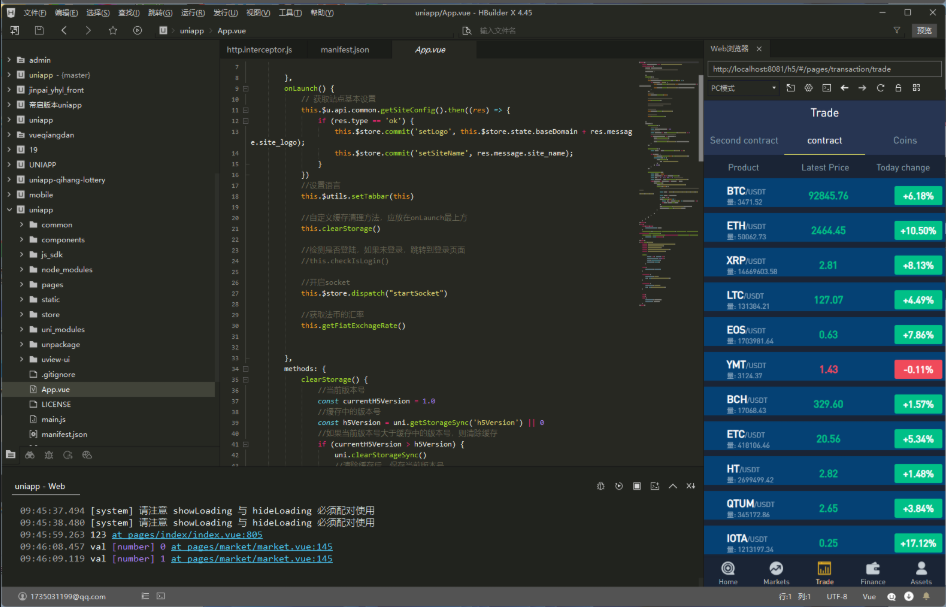Expand the admin folder
946x607 pixels.
[x=9, y=60]
